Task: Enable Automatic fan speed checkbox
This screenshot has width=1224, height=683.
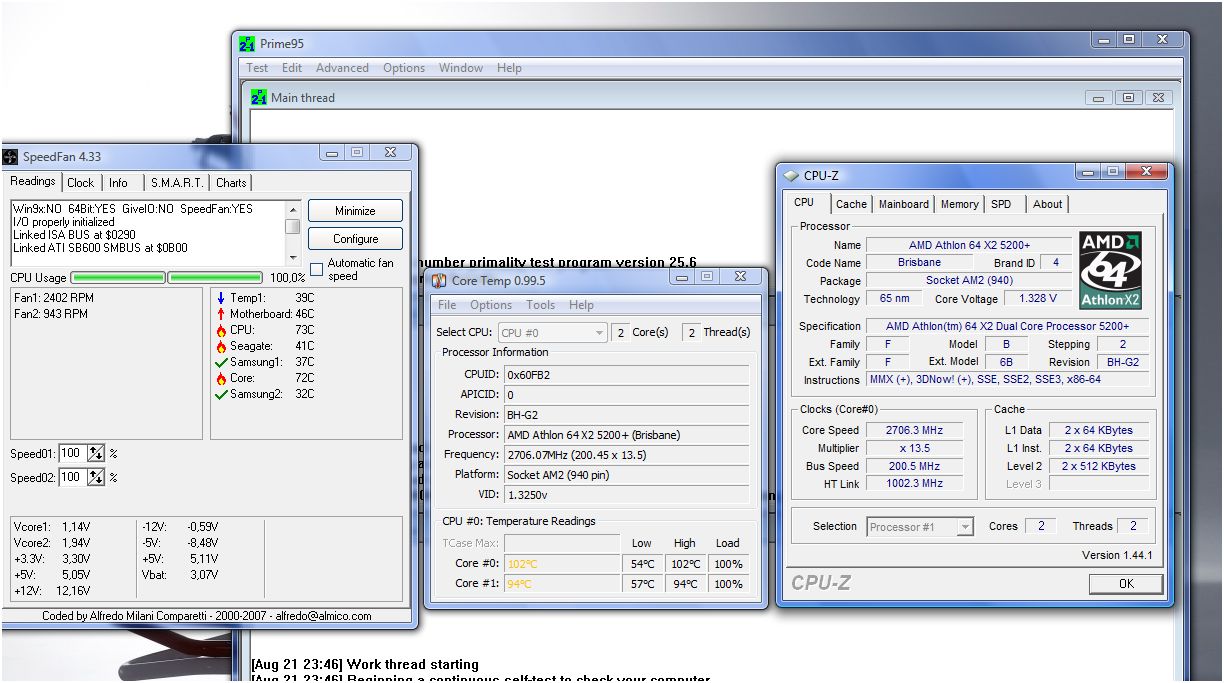Action: (316, 269)
